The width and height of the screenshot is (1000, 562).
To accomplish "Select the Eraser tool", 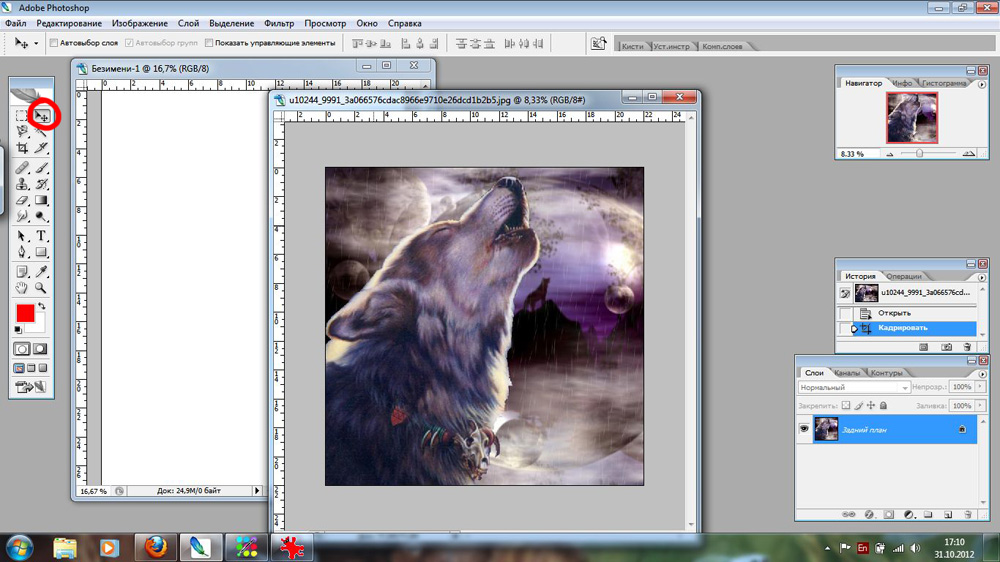I will 22,200.
